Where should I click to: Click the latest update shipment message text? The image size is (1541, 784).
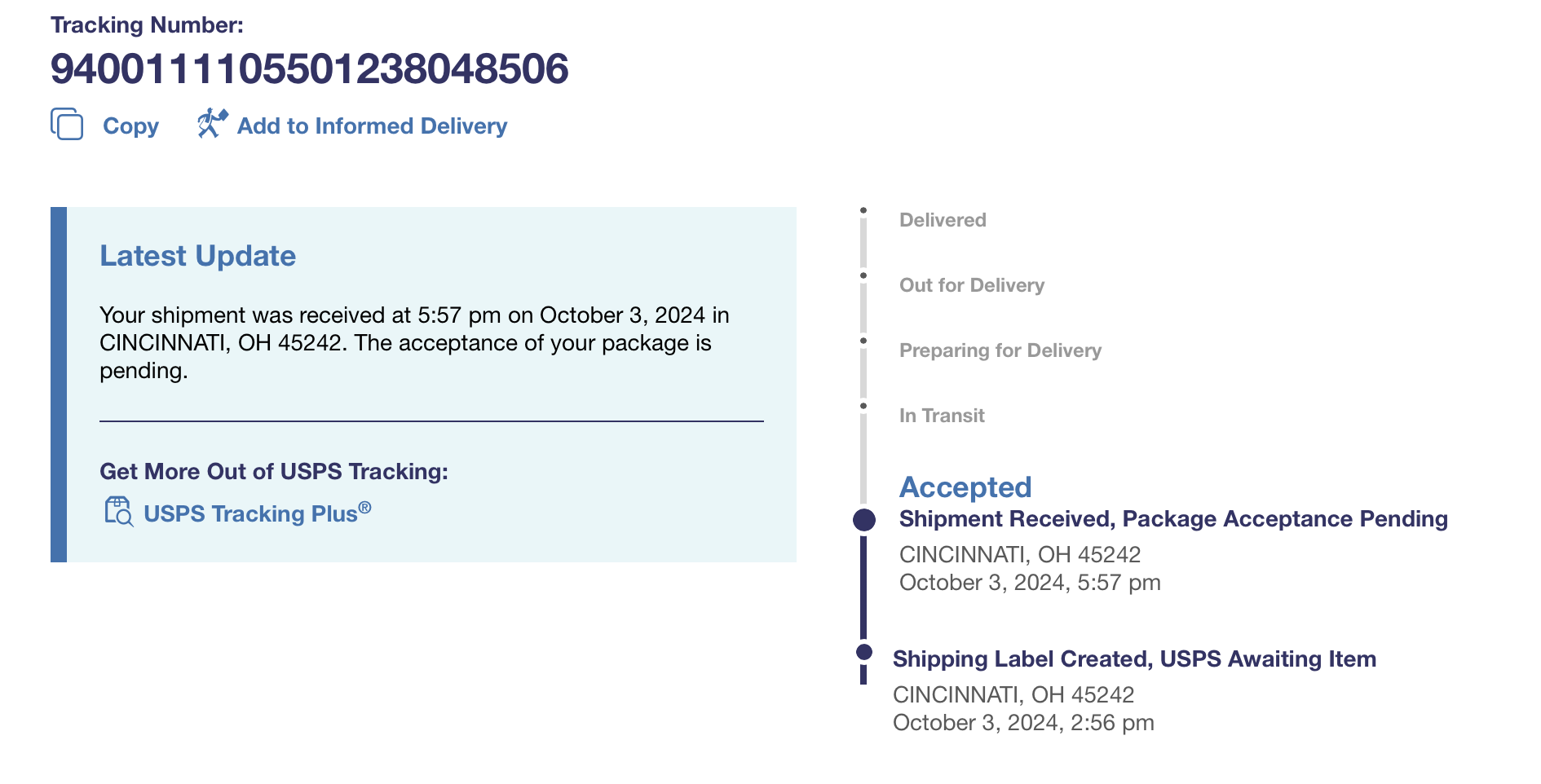click(x=414, y=343)
